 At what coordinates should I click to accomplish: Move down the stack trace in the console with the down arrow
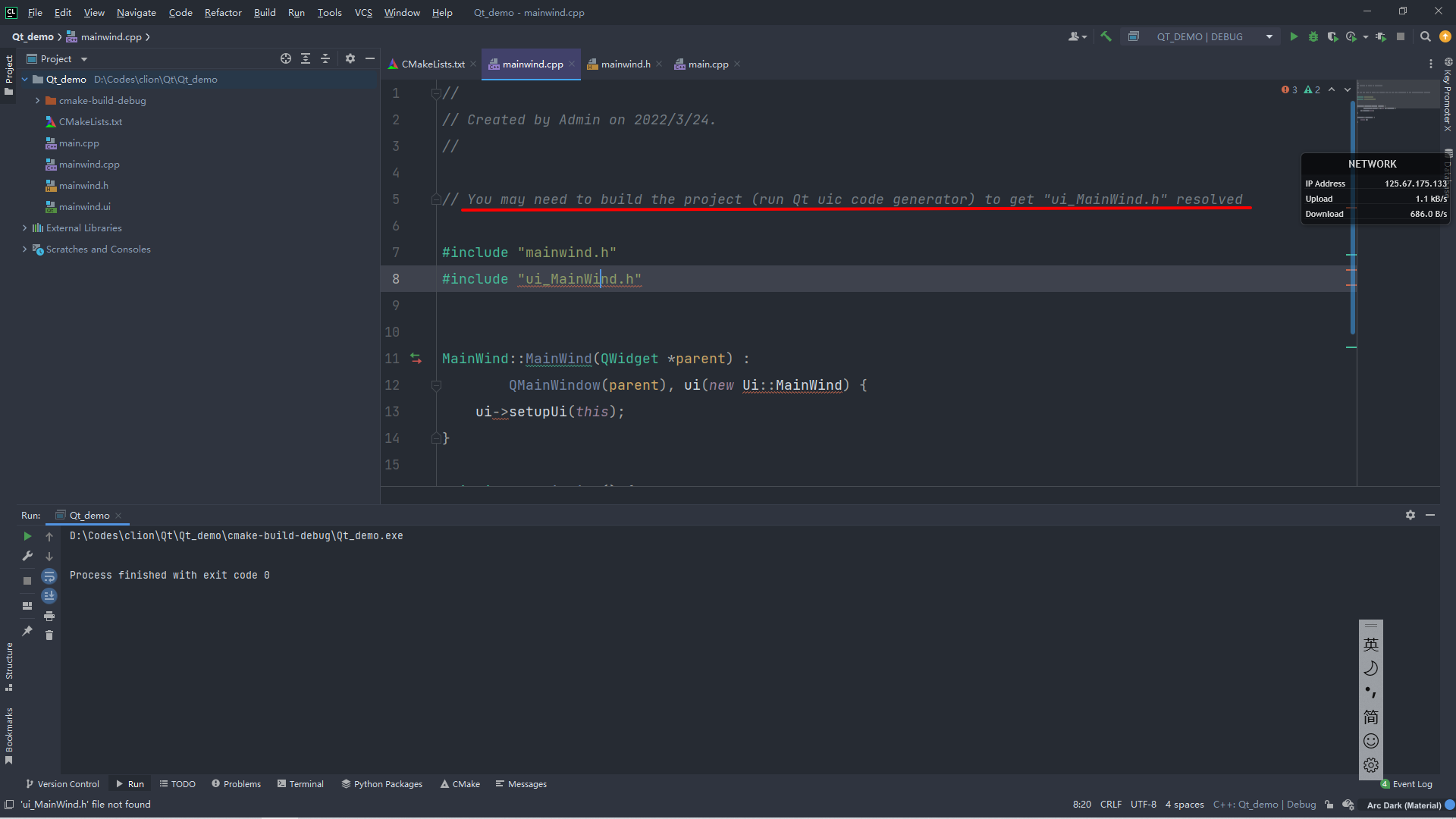click(49, 556)
